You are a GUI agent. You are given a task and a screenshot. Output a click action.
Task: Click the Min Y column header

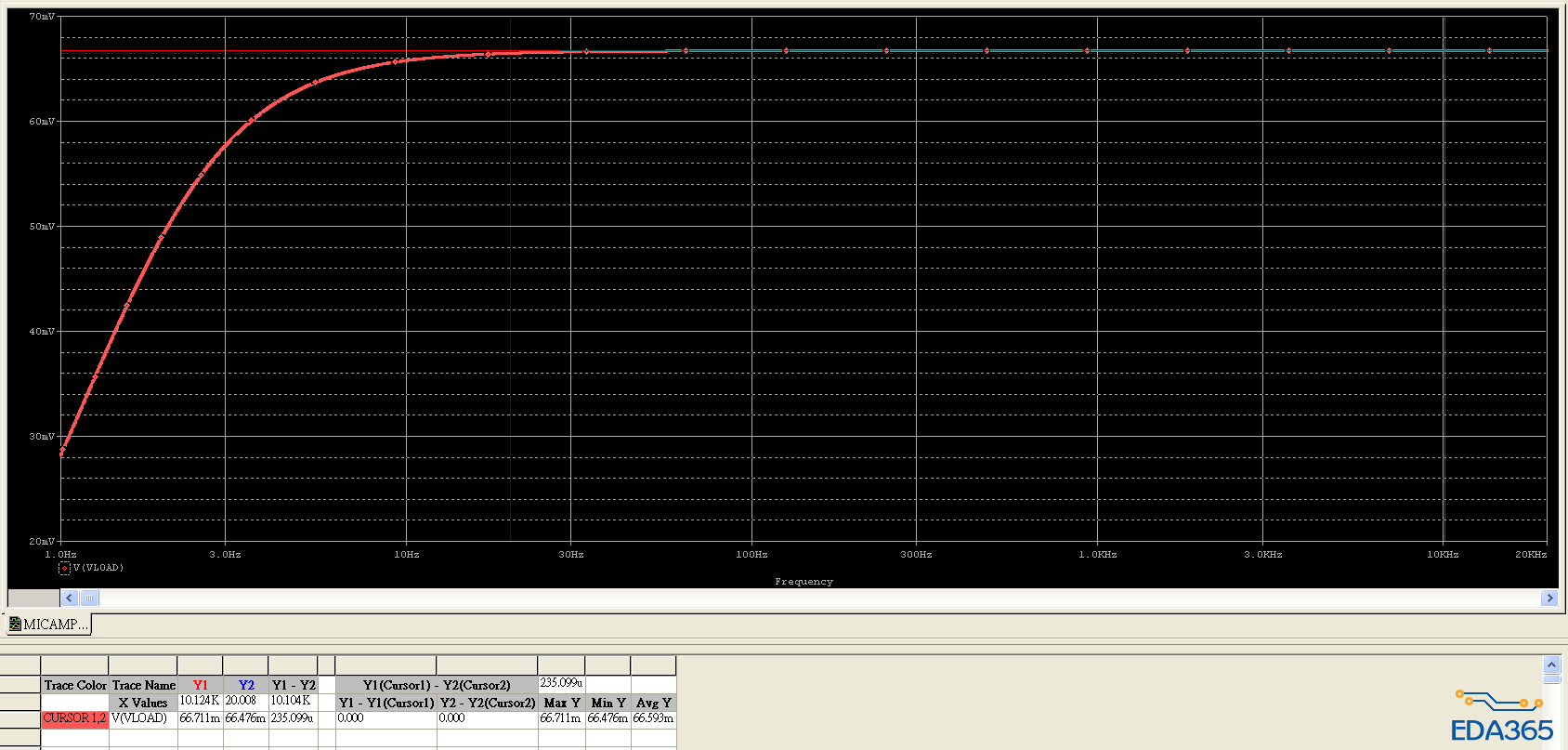coord(608,703)
